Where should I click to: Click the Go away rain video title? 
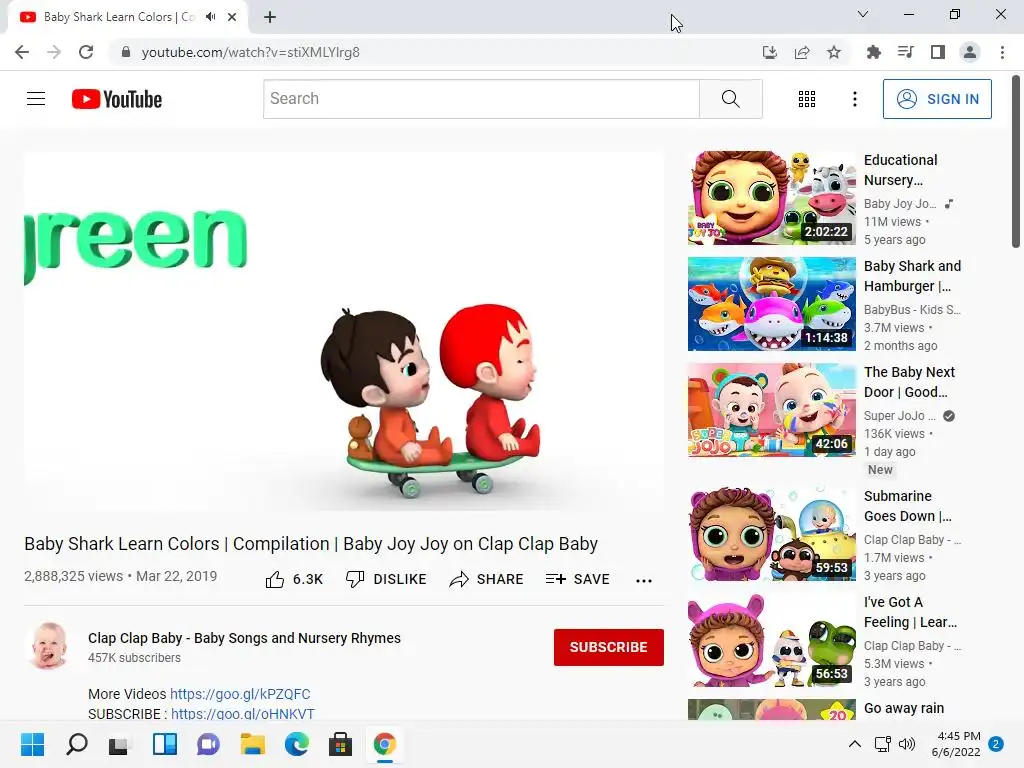click(x=904, y=708)
